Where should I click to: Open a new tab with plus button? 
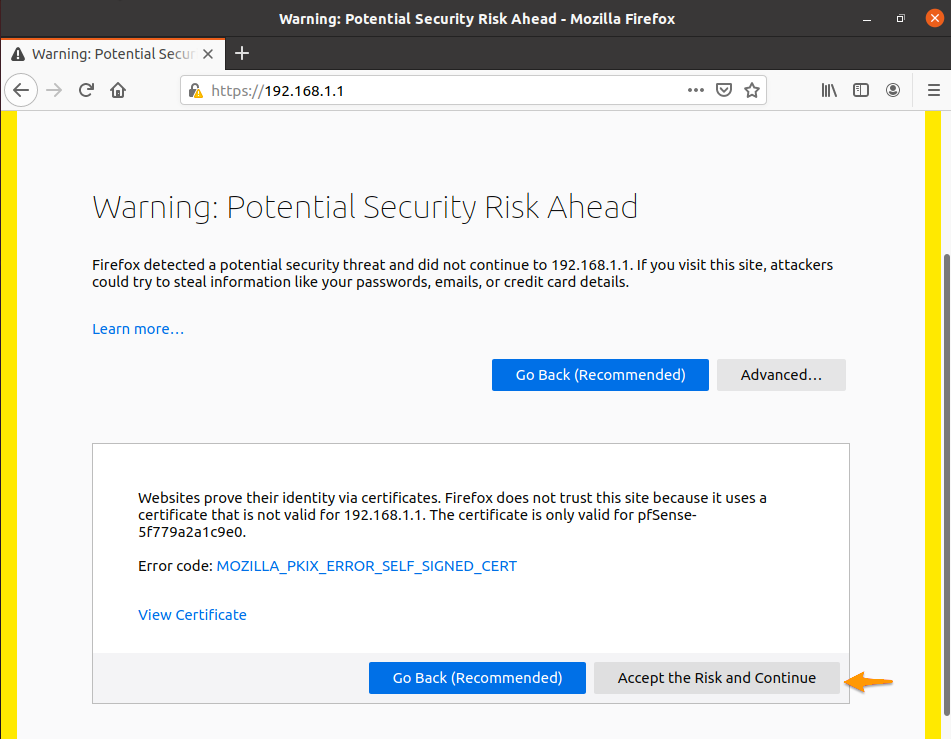point(241,54)
